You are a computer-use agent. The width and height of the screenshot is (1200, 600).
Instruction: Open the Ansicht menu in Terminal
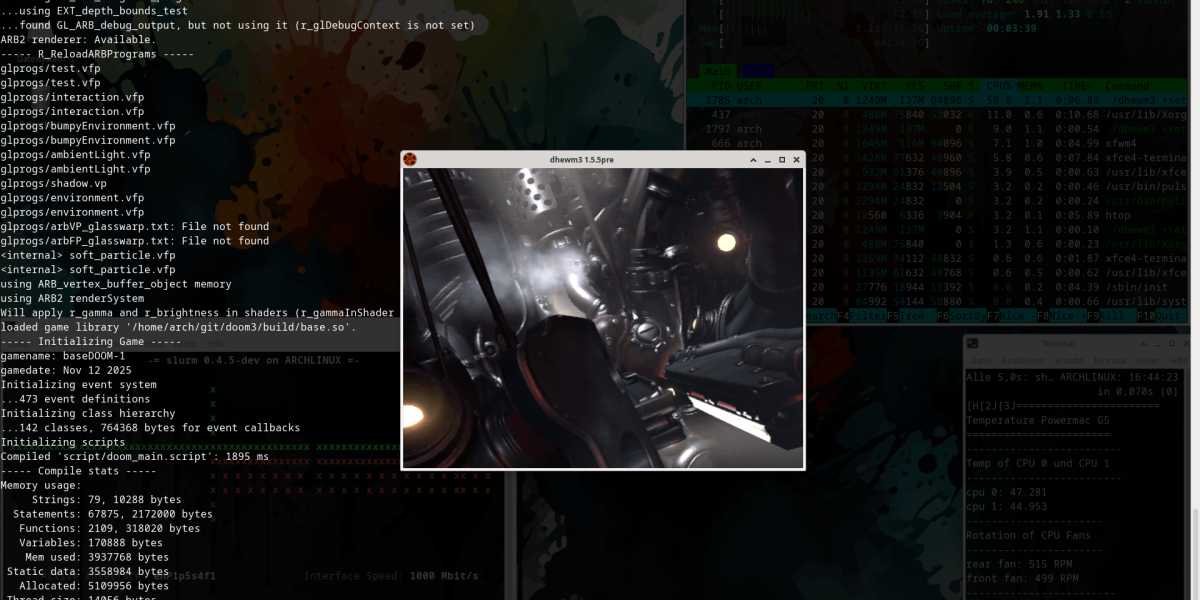coord(1069,360)
